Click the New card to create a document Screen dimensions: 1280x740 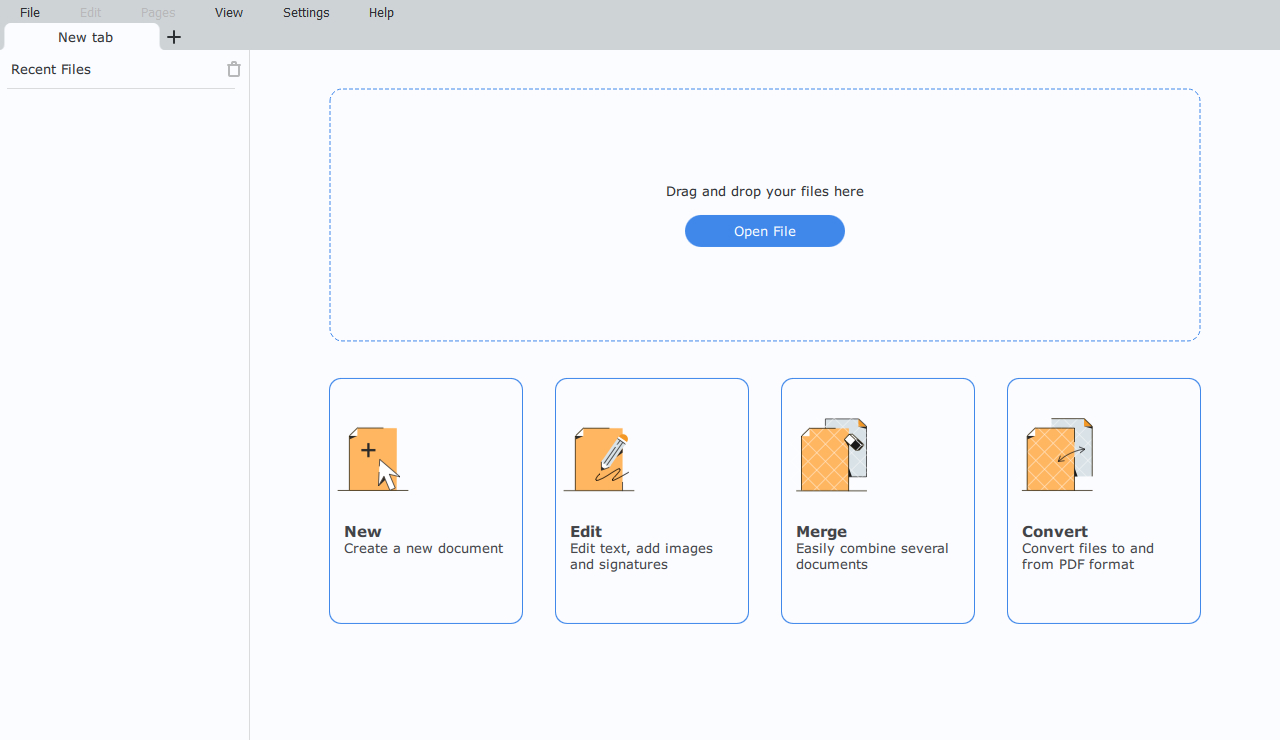click(x=425, y=500)
